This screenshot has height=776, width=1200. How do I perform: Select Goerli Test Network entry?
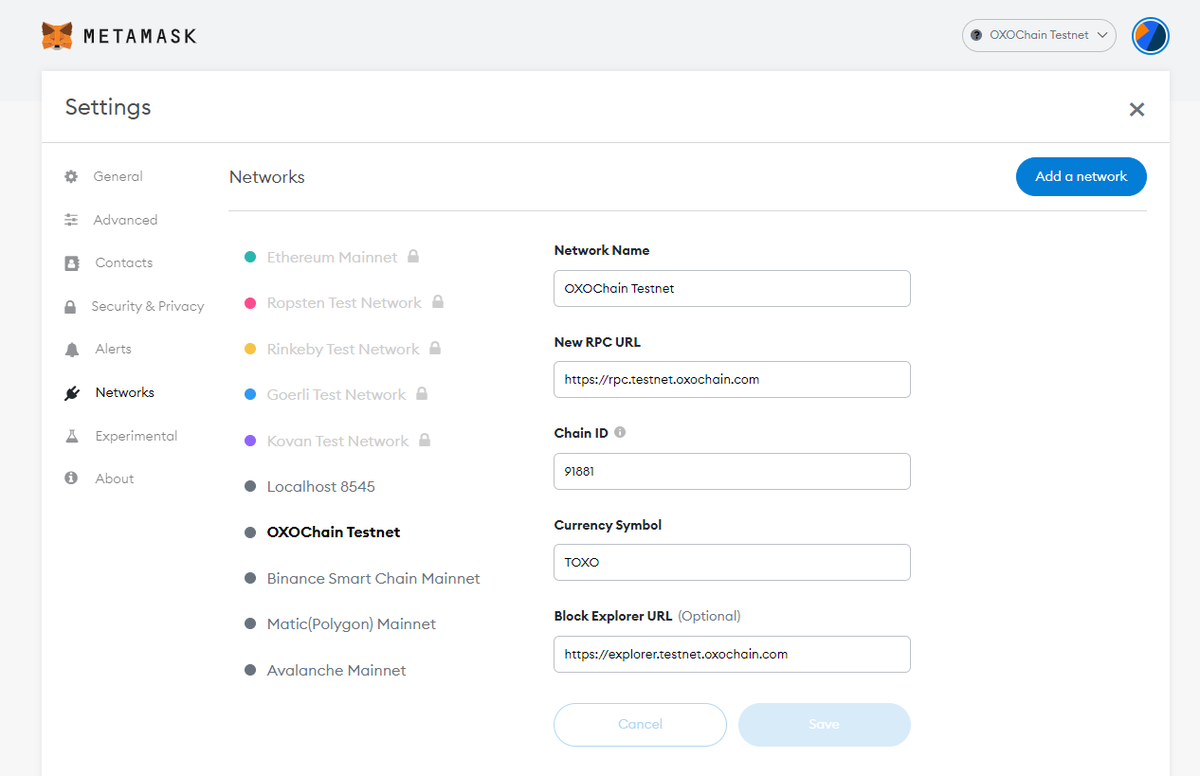(x=336, y=395)
